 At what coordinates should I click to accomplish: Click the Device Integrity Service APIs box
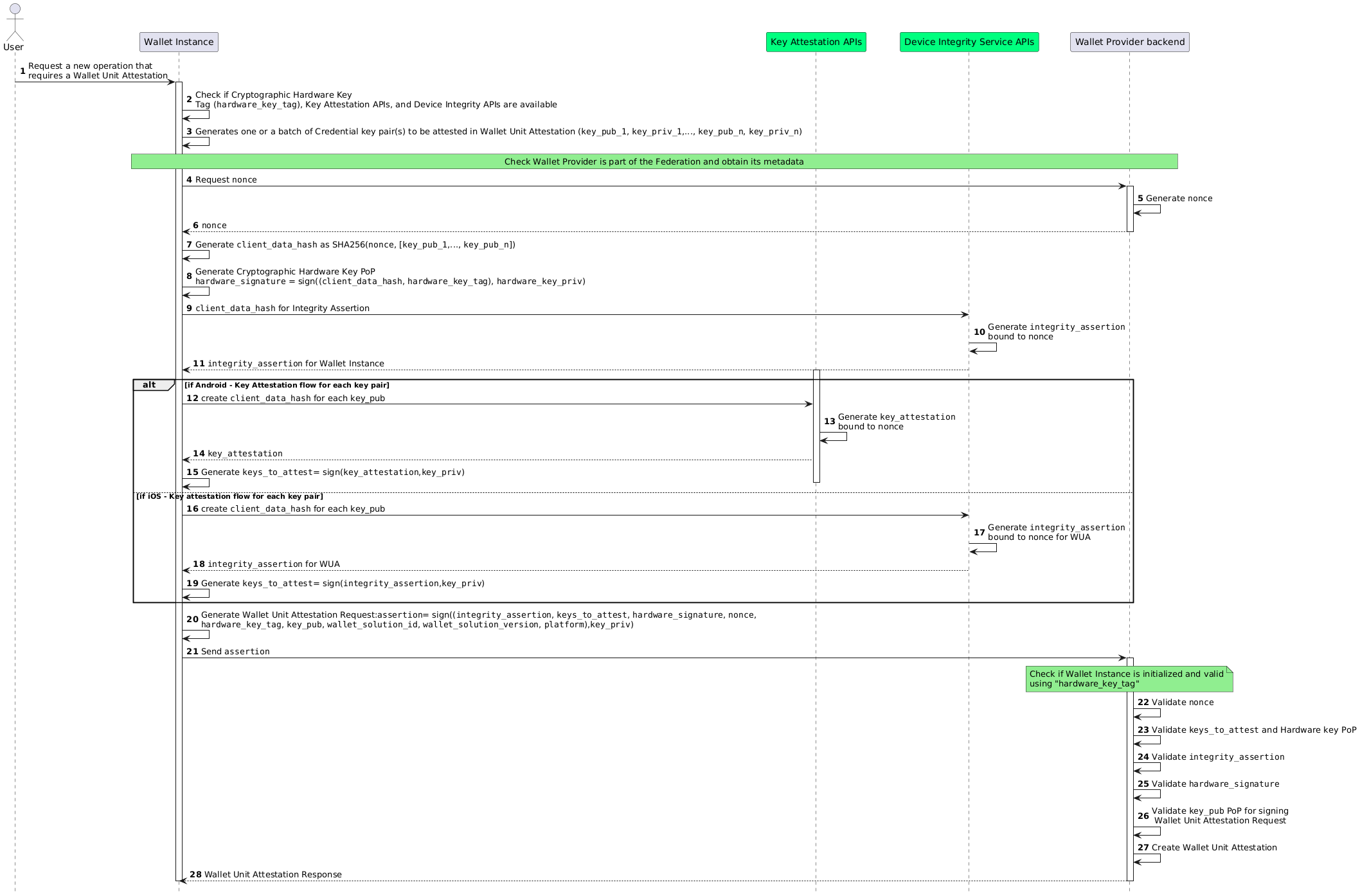pyautogui.click(x=969, y=42)
